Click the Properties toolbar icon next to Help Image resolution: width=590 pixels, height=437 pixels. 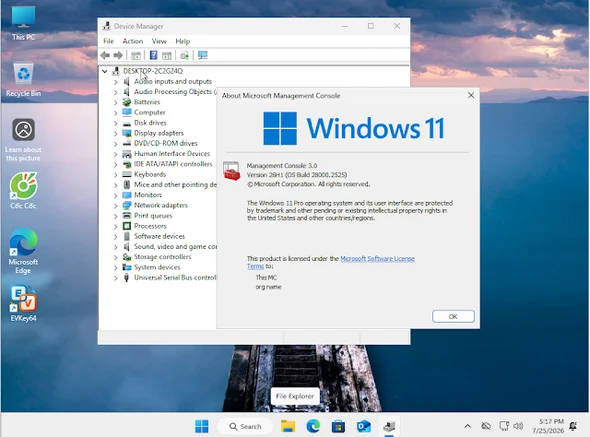pyautogui.click(x=167, y=56)
